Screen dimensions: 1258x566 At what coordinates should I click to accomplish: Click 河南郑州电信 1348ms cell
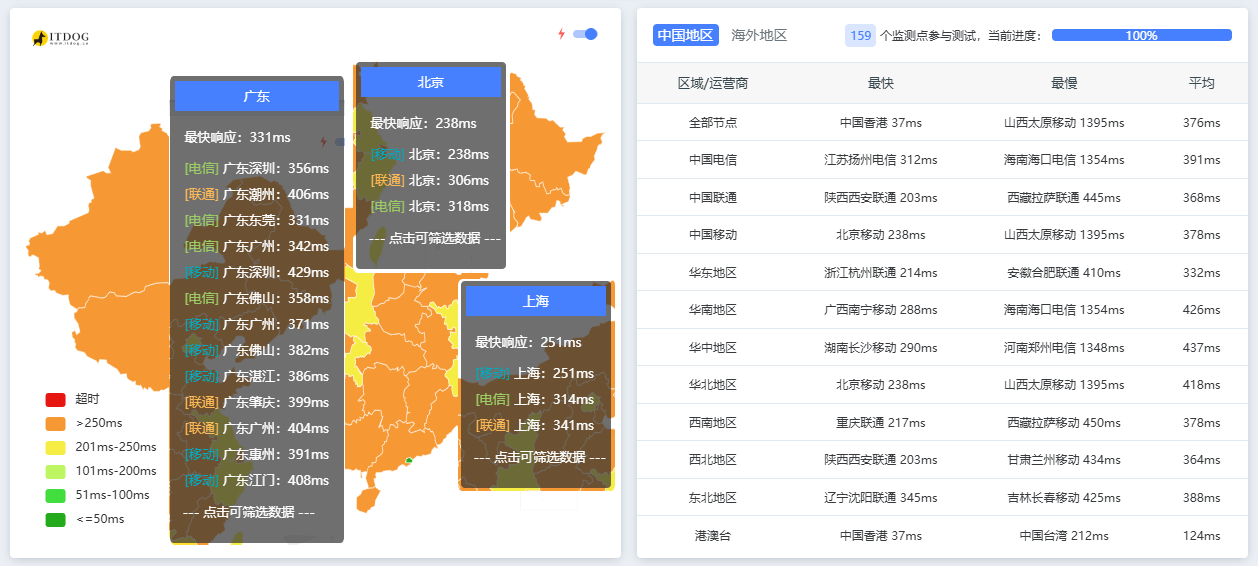tap(1064, 348)
